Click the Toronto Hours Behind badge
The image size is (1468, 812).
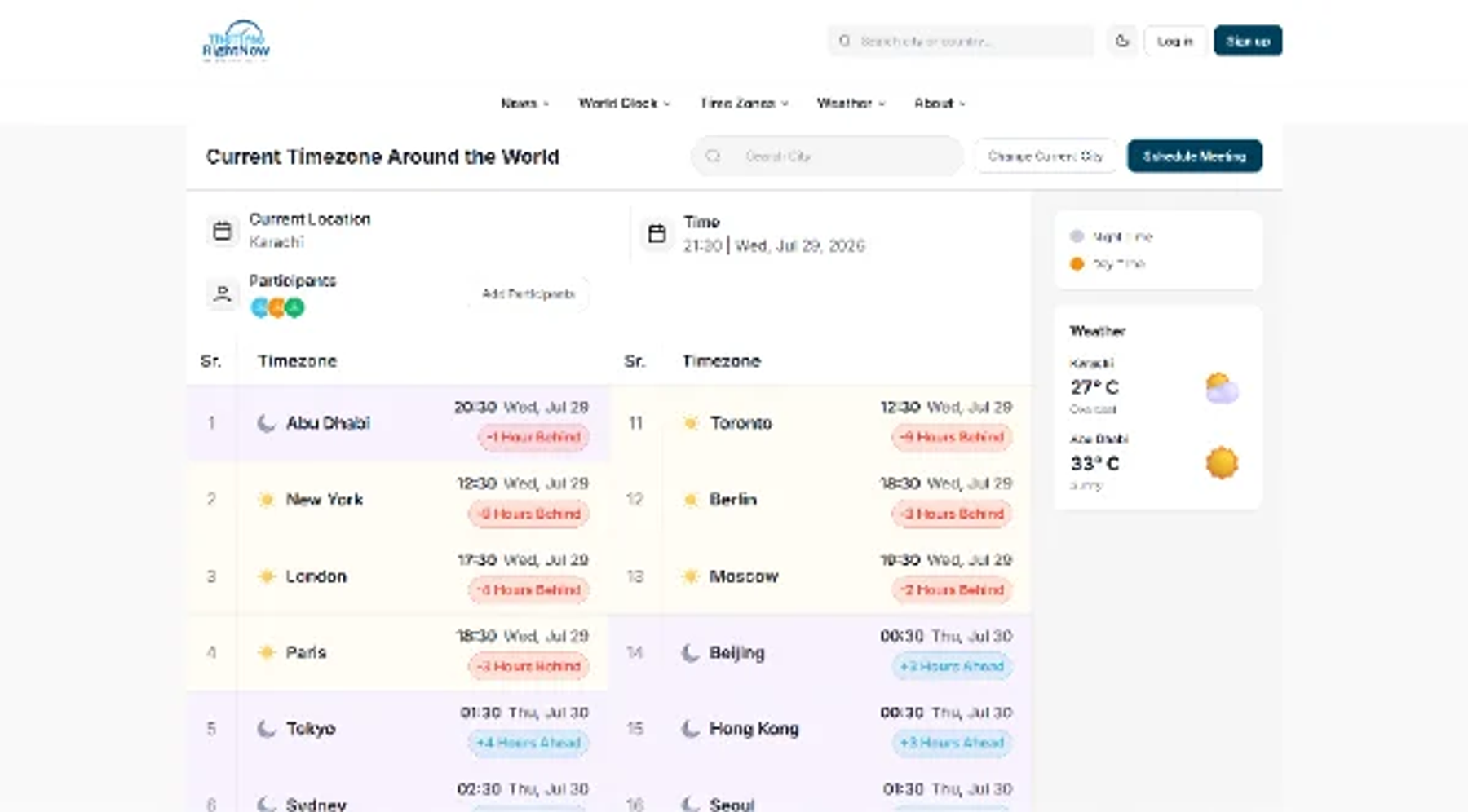pyautogui.click(x=952, y=437)
